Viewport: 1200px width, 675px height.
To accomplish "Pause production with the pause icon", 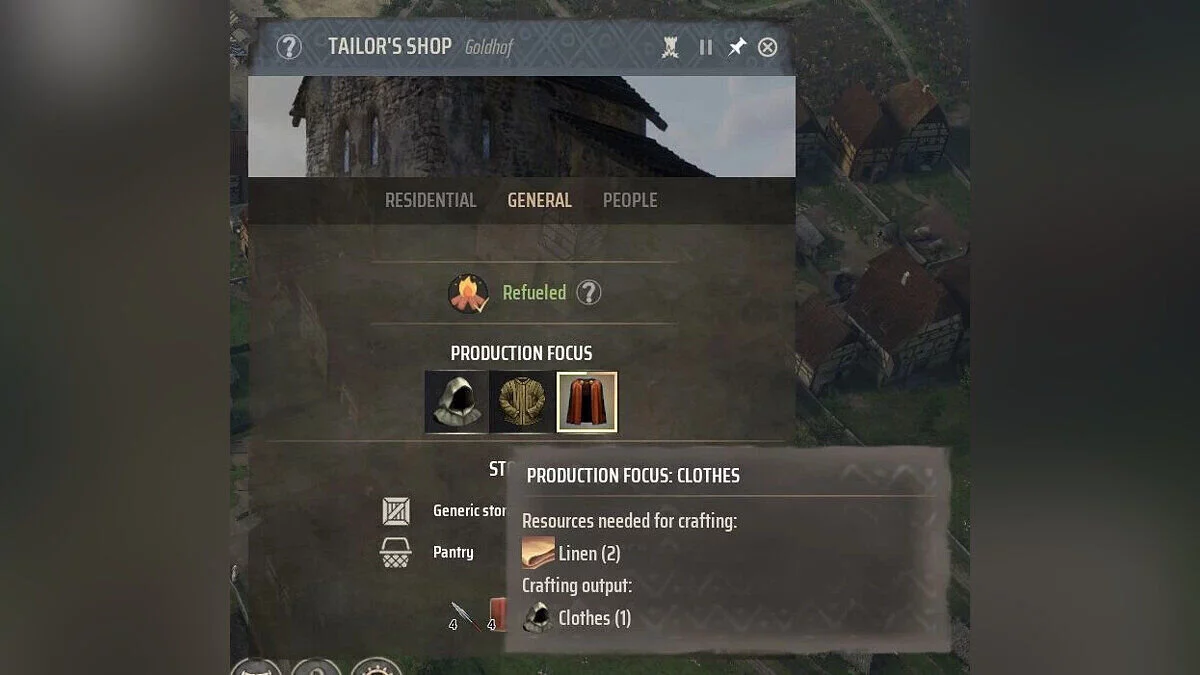I will pyautogui.click(x=706, y=47).
